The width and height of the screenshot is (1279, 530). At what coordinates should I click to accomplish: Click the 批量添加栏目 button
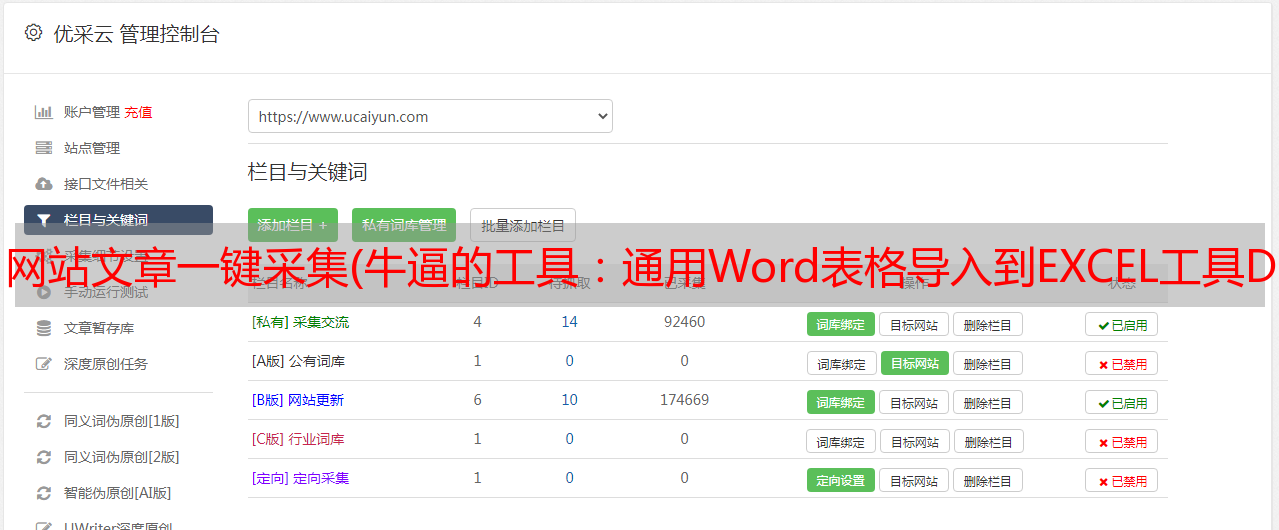tap(523, 226)
